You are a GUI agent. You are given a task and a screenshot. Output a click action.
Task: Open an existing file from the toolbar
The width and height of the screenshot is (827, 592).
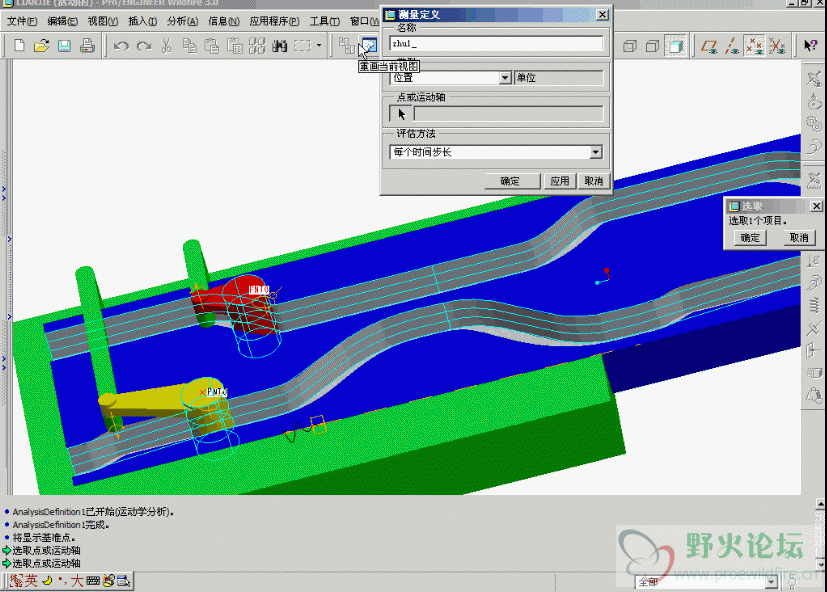pos(41,46)
